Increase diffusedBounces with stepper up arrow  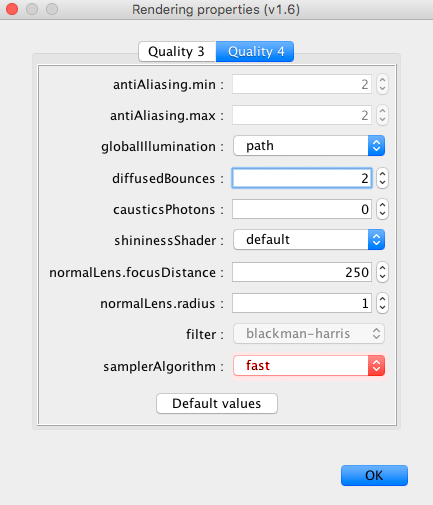[x=382, y=174]
